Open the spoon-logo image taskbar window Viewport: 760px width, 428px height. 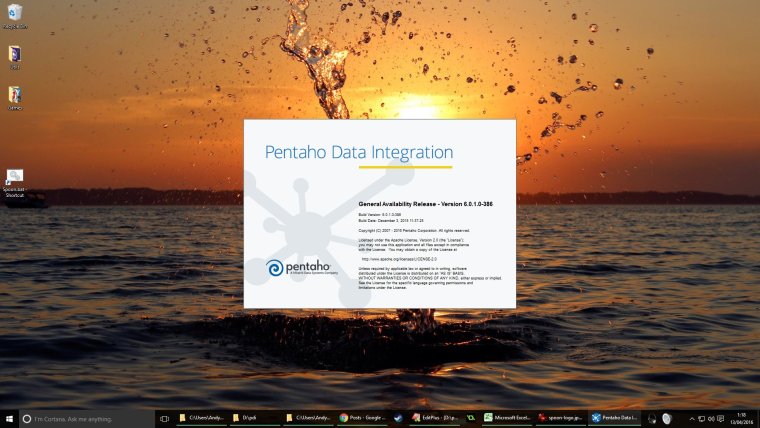[560, 418]
